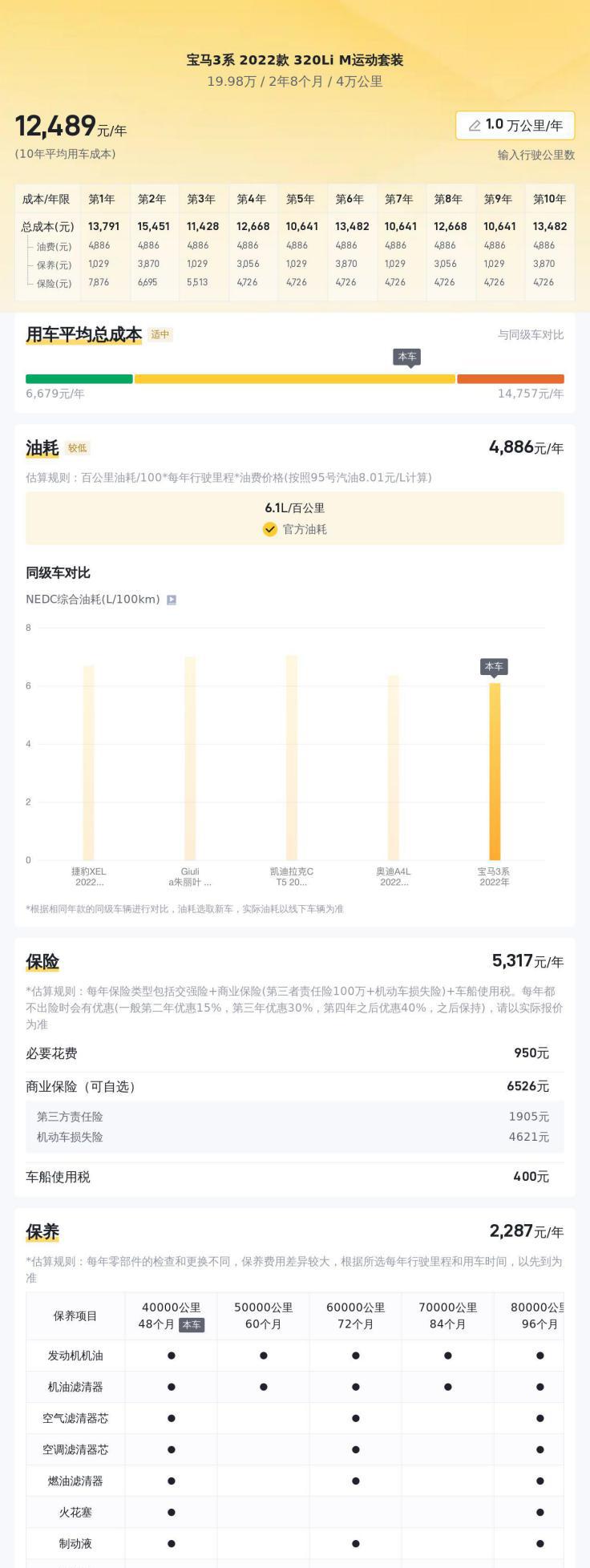Screen dimensions: 590x1568
Task: Click the 适中 badge beside 用车平均总成本
Action: tap(160, 335)
